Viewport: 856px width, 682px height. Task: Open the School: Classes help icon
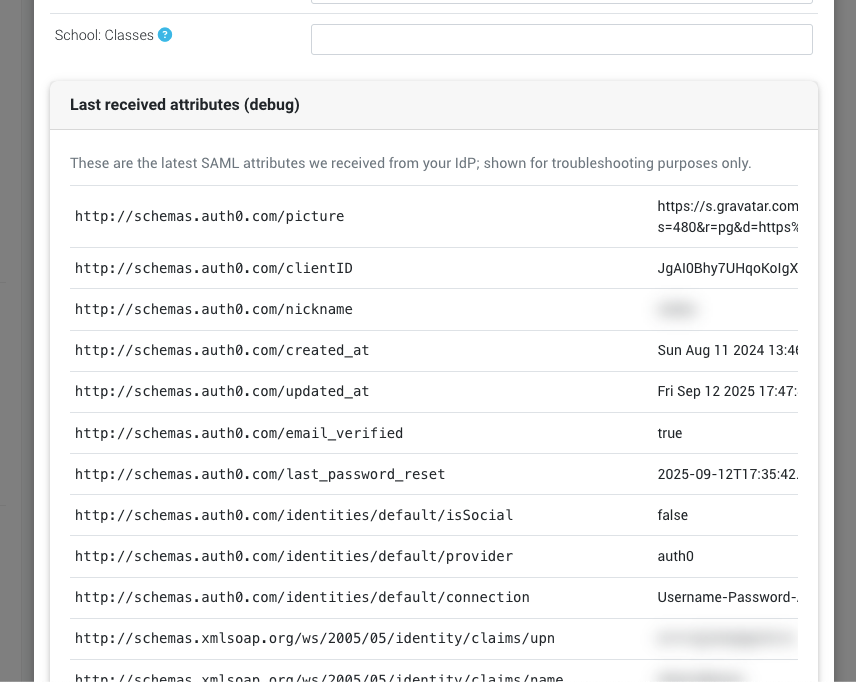point(165,35)
